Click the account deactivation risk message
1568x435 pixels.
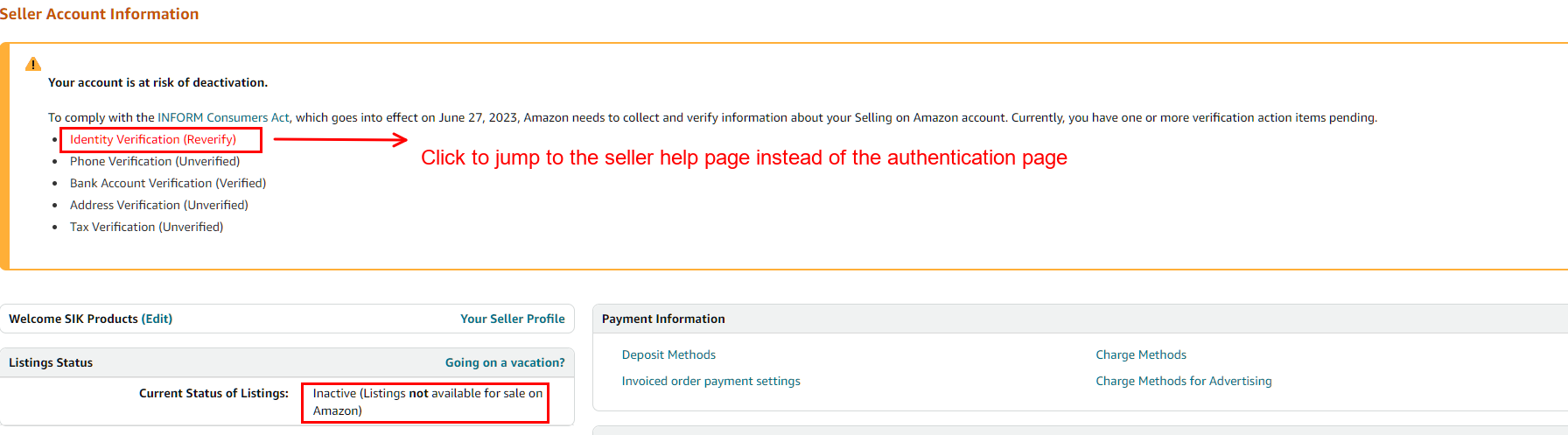[x=157, y=82]
